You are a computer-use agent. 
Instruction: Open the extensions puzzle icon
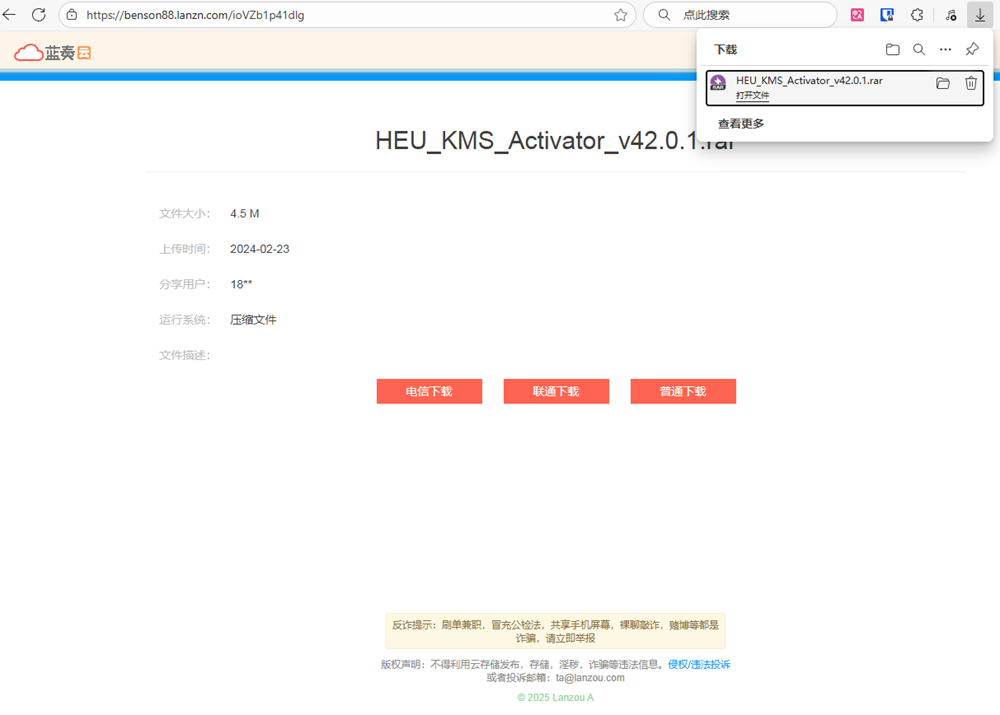[x=917, y=15]
